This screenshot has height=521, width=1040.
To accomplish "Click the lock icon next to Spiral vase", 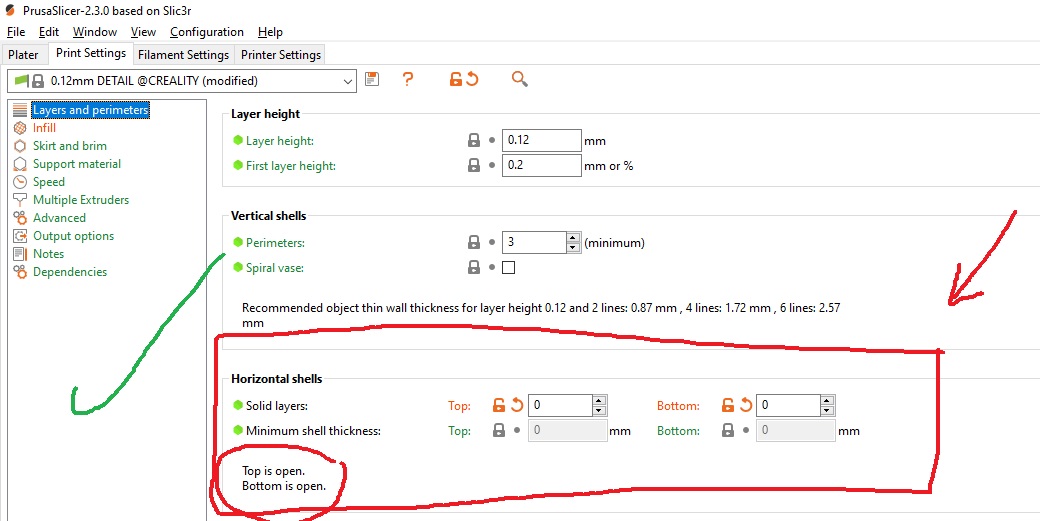I will (474, 268).
